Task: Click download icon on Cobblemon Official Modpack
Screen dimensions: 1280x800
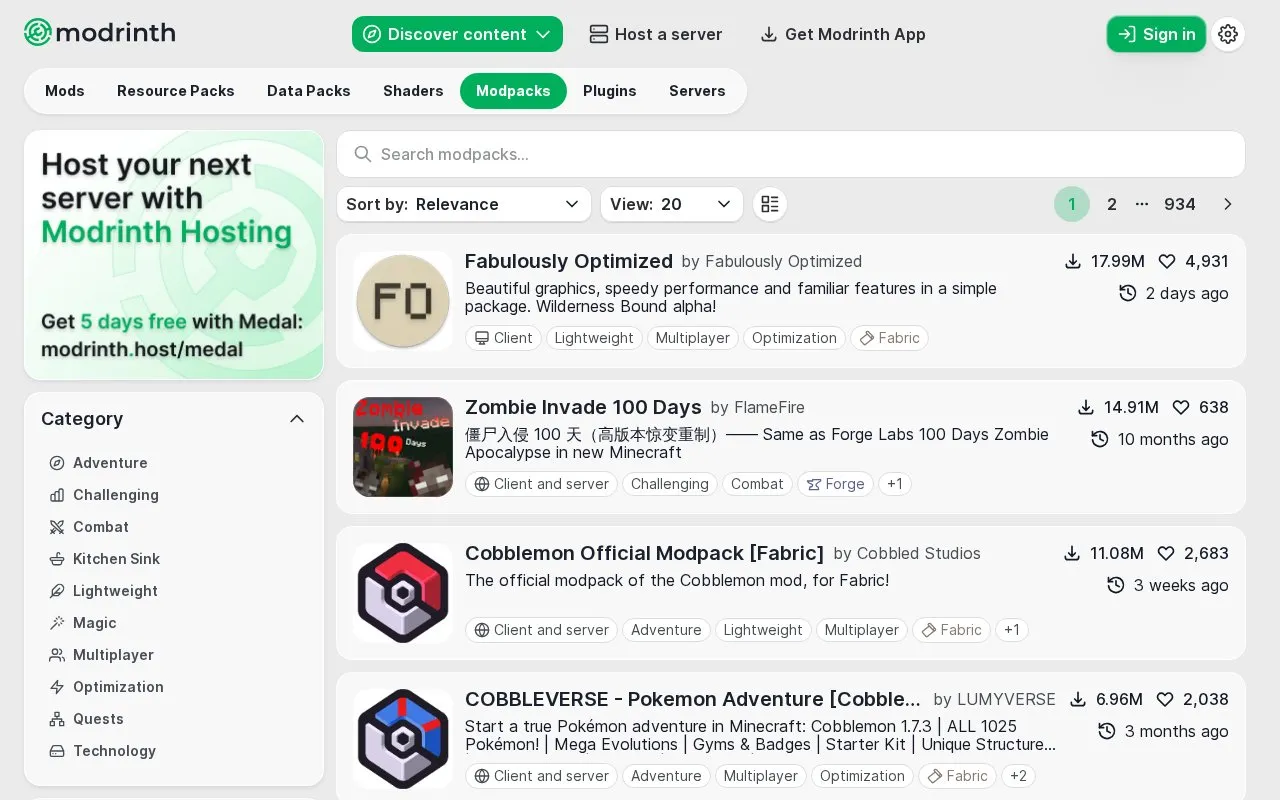Action: [1072, 553]
